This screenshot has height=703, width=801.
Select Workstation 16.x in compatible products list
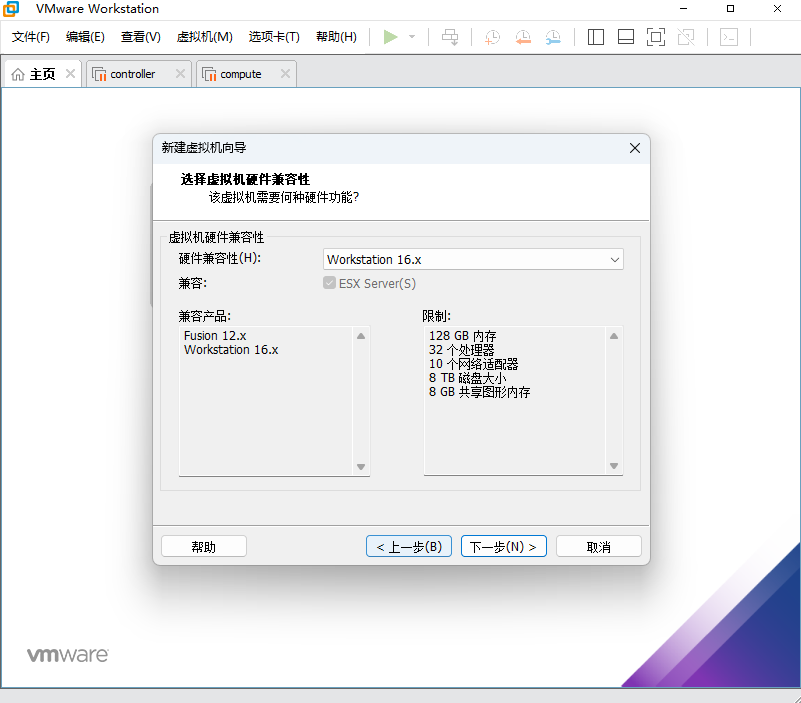click(231, 350)
